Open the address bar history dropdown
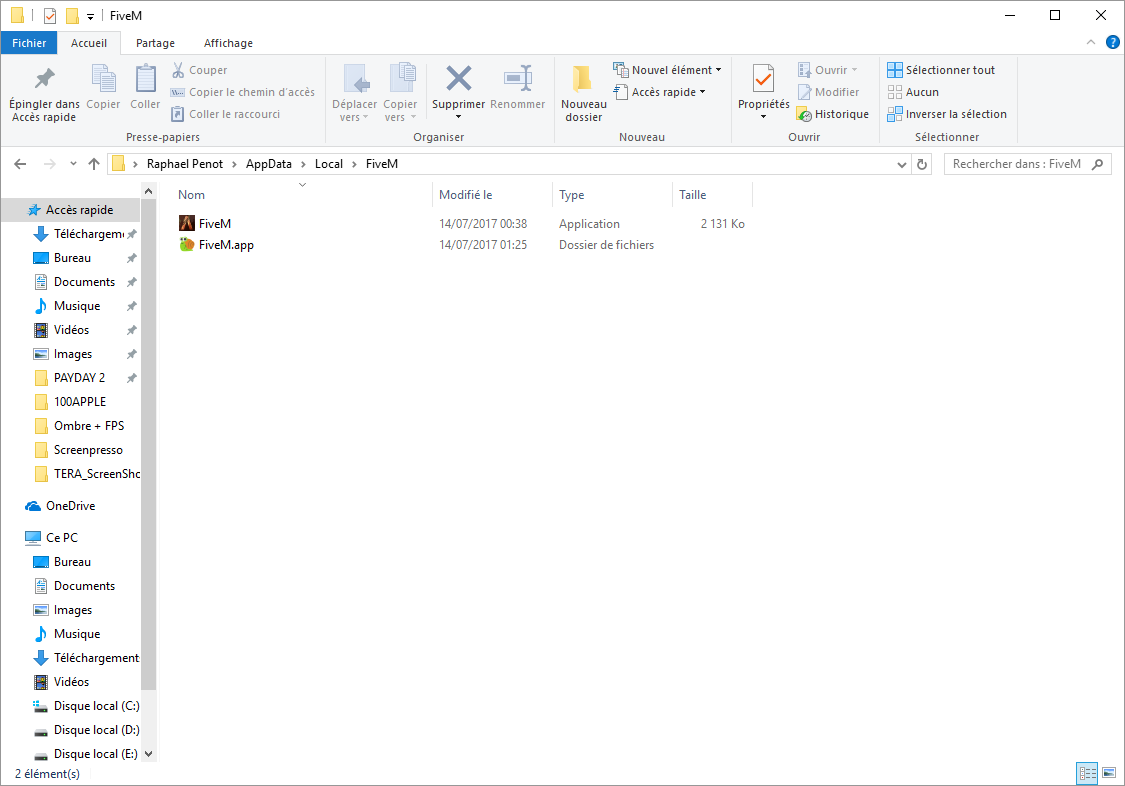 click(x=902, y=164)
